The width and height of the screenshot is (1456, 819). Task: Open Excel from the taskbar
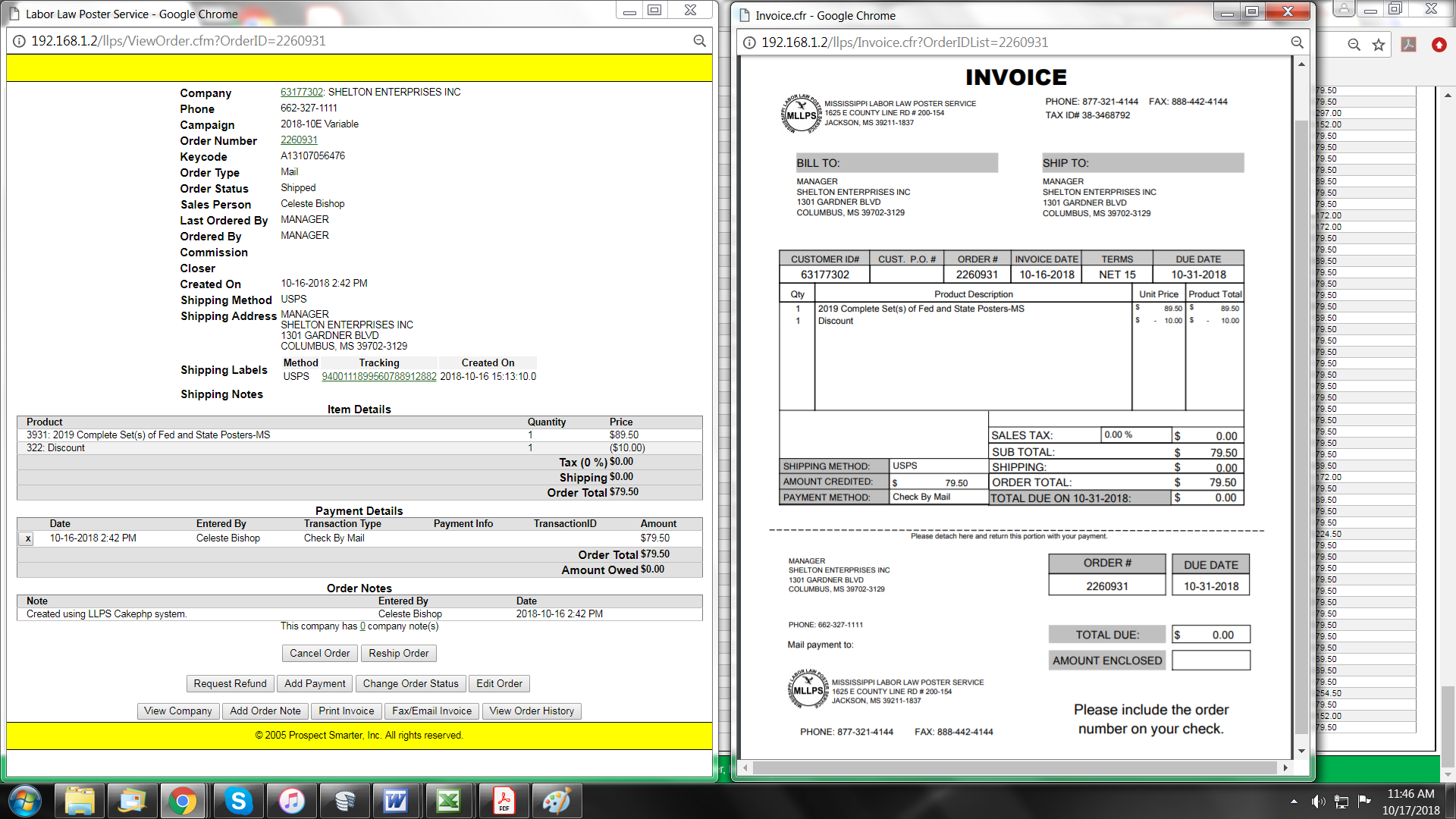pos(449,801)
